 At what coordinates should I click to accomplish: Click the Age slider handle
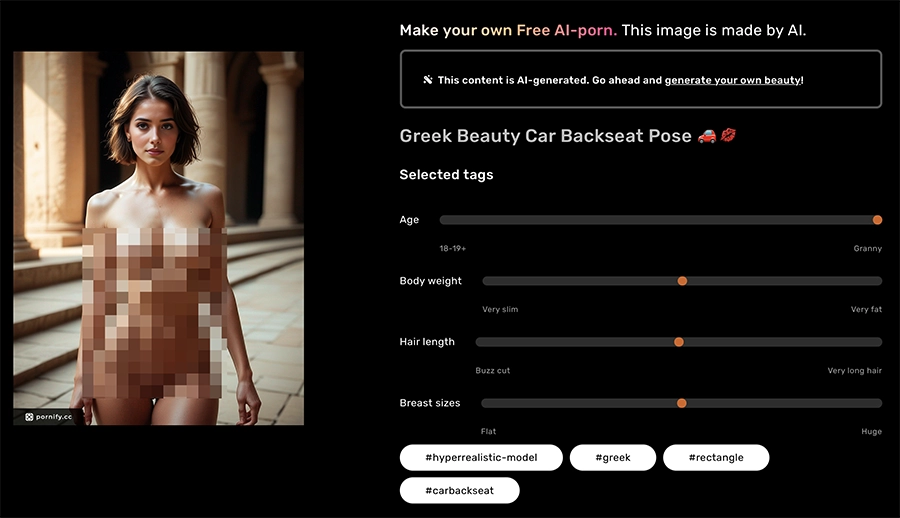[877, 220]
